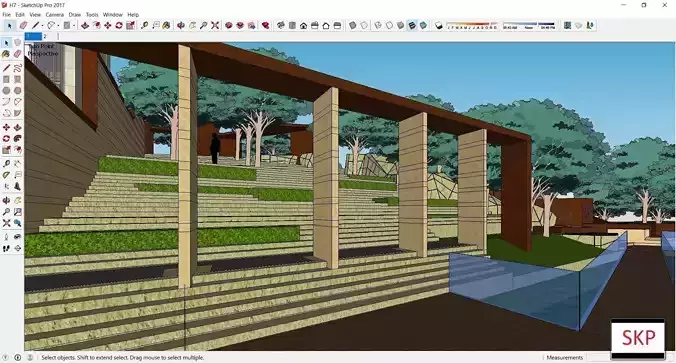
Task: Adjust the shadow time-of-day slider
Action: pos(529,26)
